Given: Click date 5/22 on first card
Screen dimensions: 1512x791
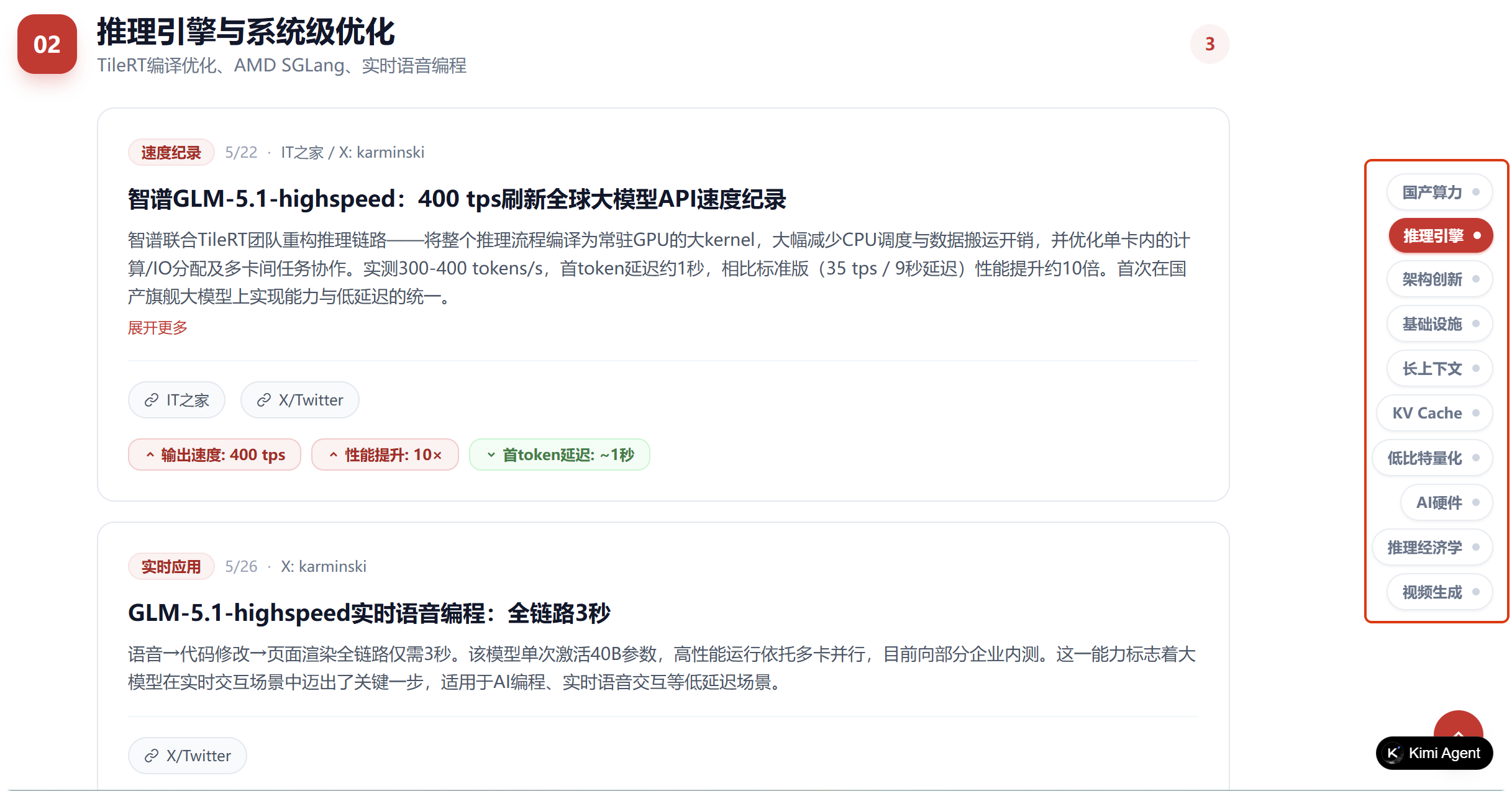Looking at the screenshot, I should tap(241, 152).
